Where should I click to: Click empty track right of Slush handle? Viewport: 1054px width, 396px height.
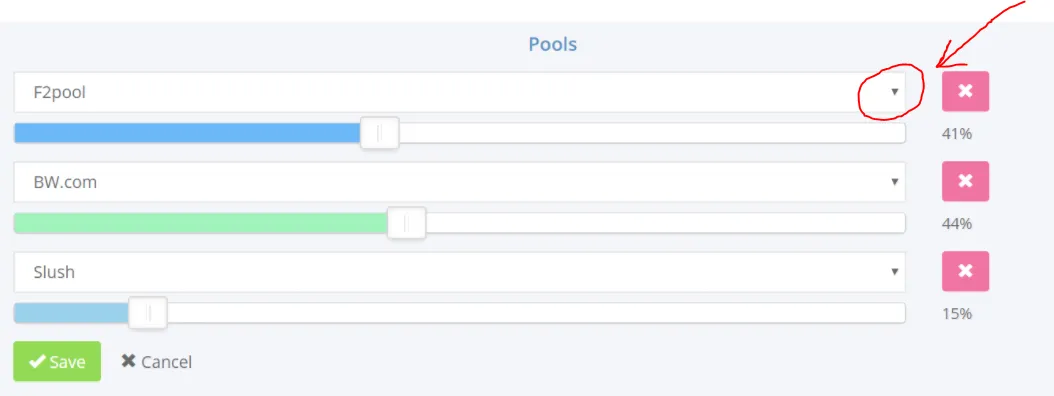536,313
